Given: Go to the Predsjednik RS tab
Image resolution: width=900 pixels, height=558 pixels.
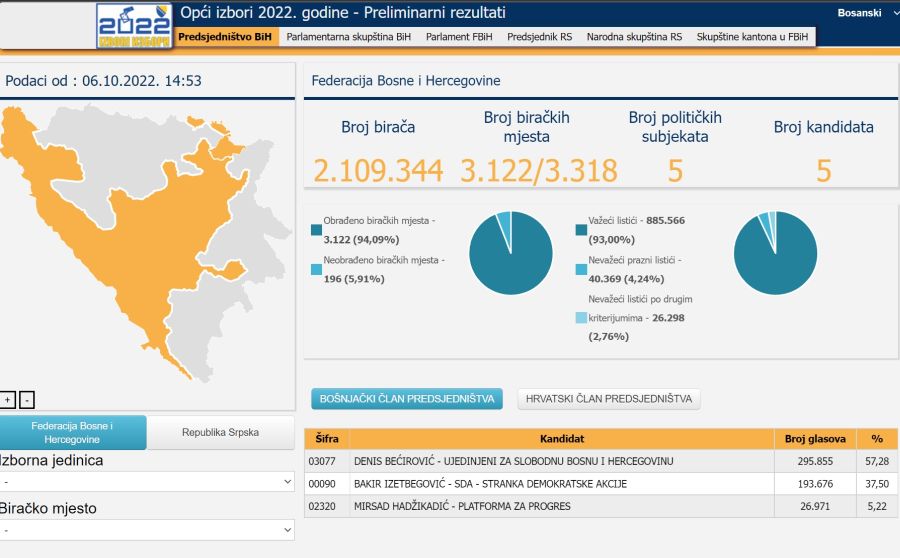Looking at the screenshot, I should click(539, 37).
